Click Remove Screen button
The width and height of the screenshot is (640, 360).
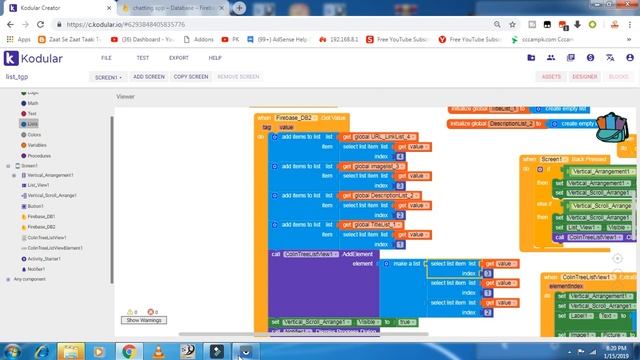click(x=238, y=77)
